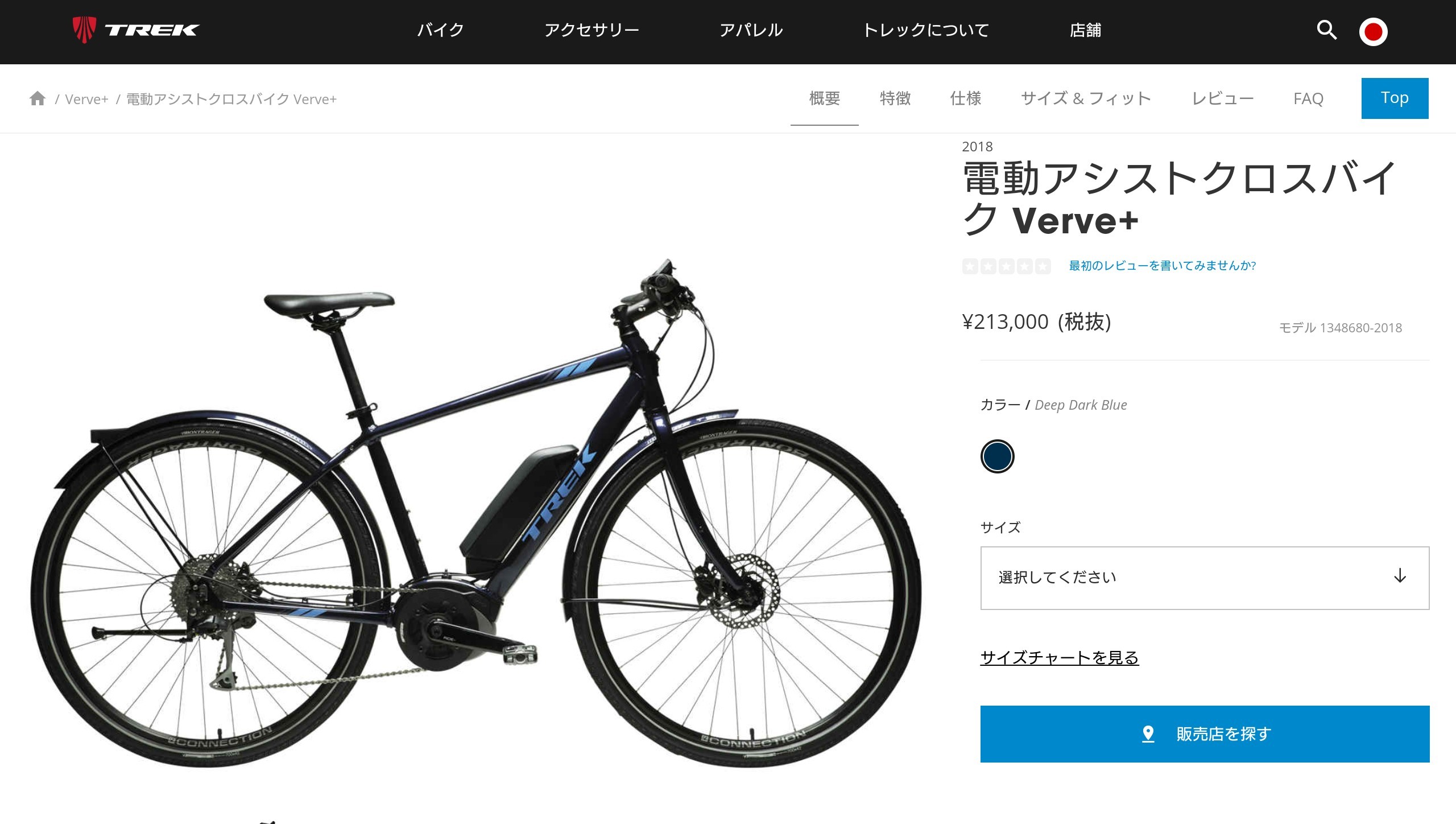The height and width of the screenshot is (824, 1456).
Task: Jump to the FAQ section tab
Action: (1308, 98)
